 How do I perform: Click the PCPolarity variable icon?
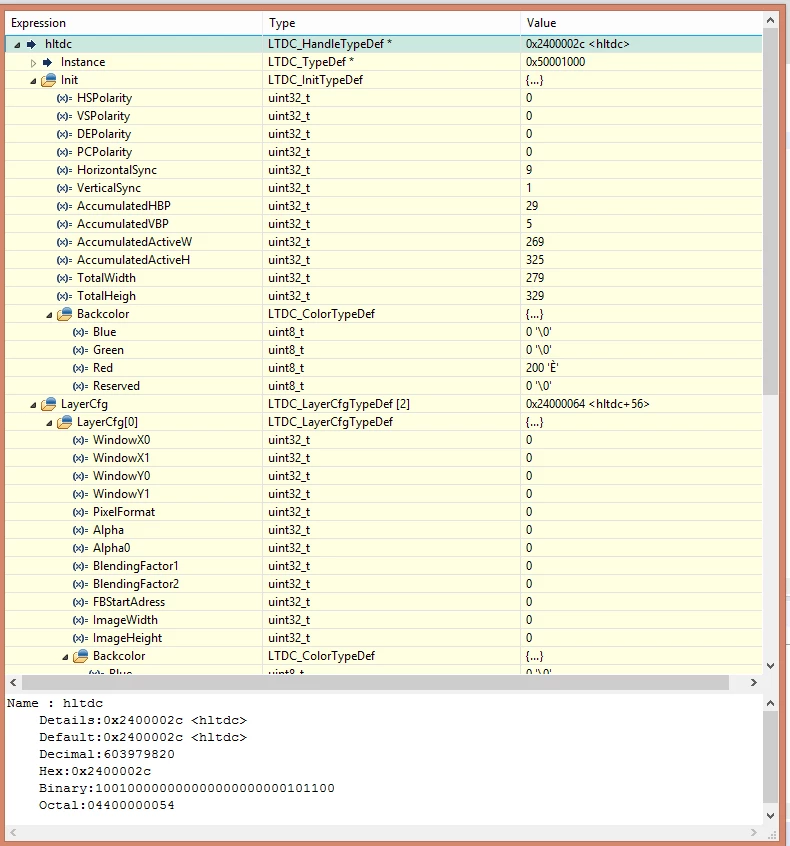(x=64, y=152)
